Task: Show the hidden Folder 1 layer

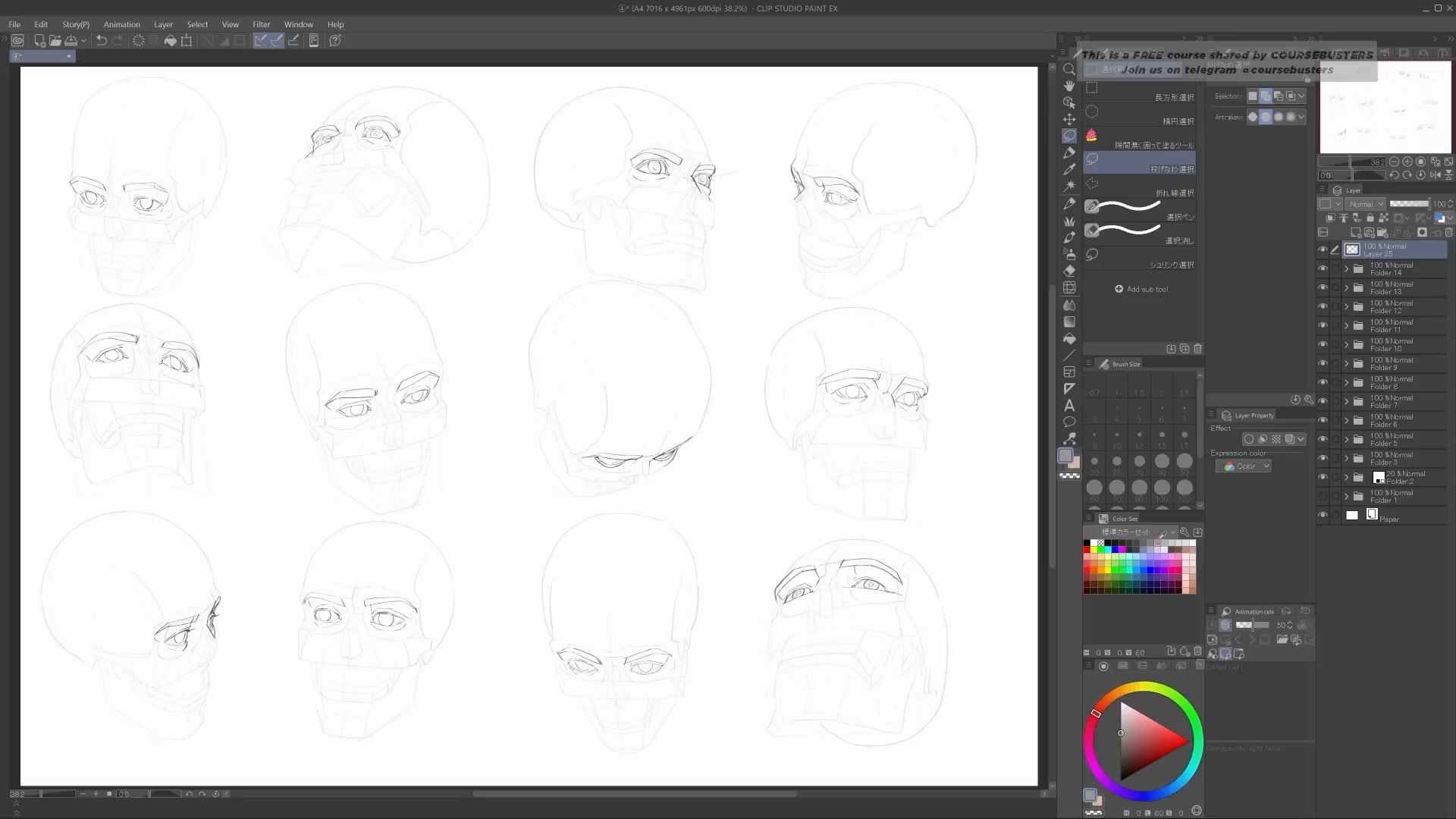Action: 1323,497
